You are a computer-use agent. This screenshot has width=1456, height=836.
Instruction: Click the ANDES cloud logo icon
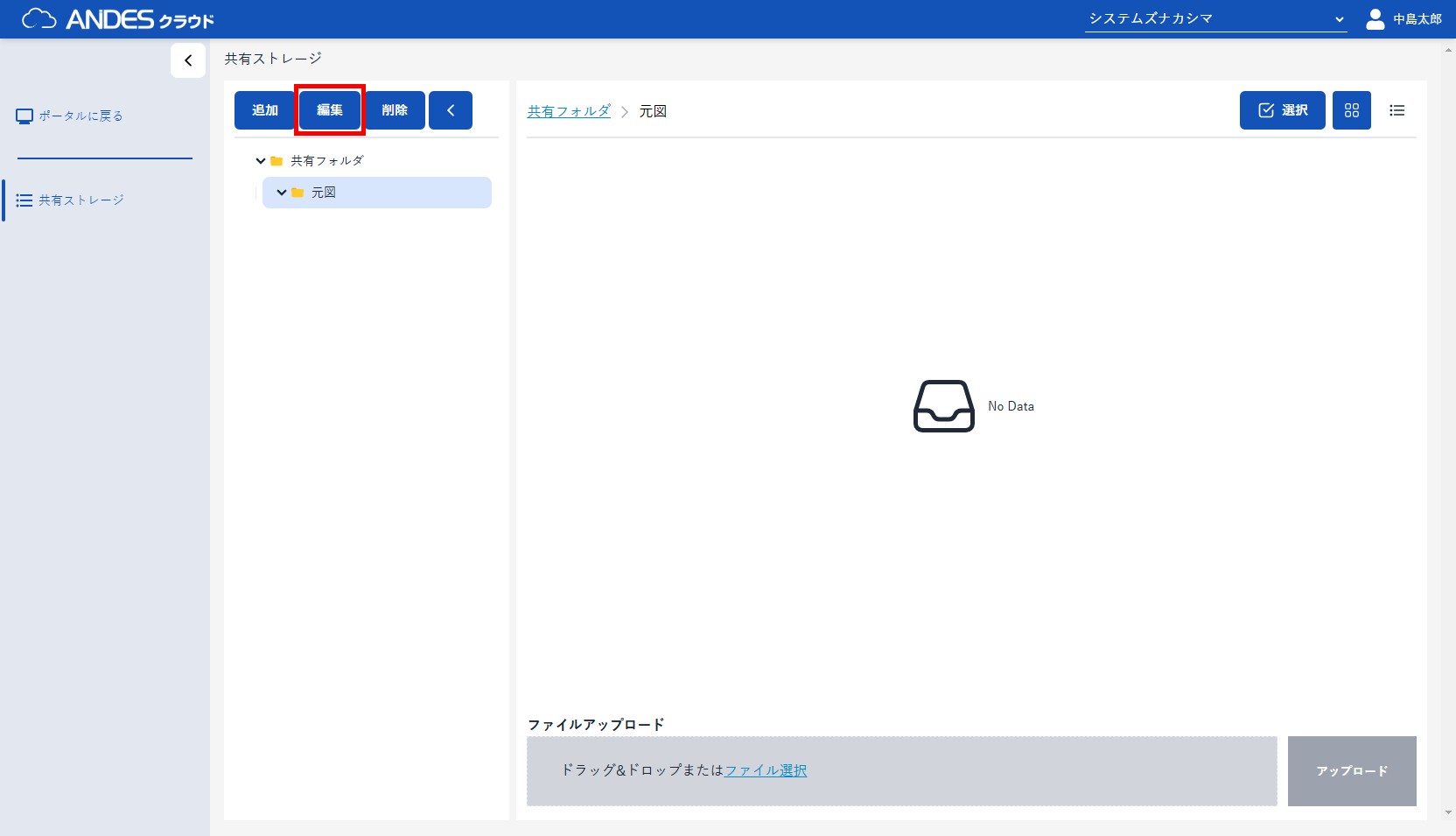pyautogui.click(x=39, y=18)
